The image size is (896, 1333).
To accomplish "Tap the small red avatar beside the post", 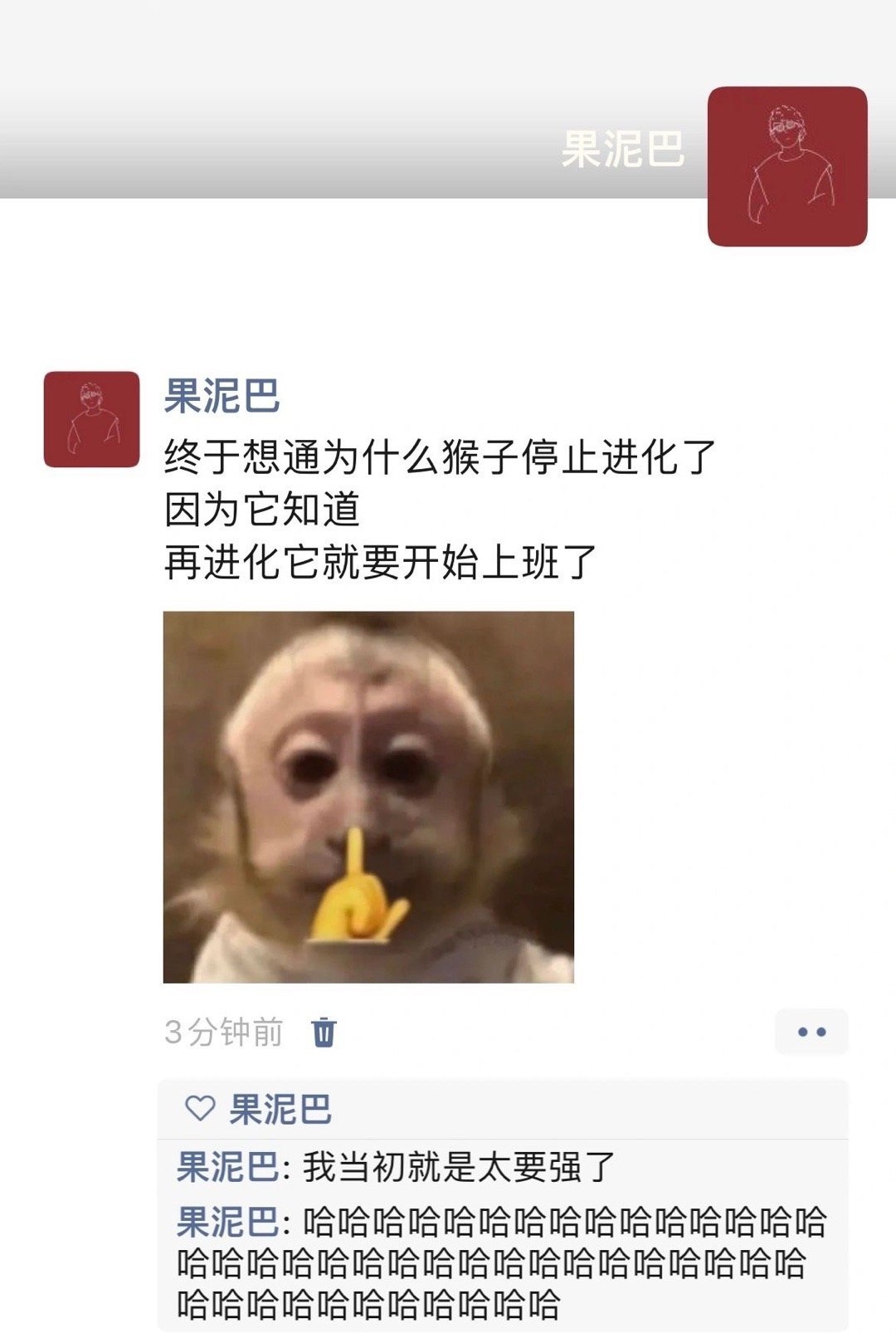I will tap(92, 419).
